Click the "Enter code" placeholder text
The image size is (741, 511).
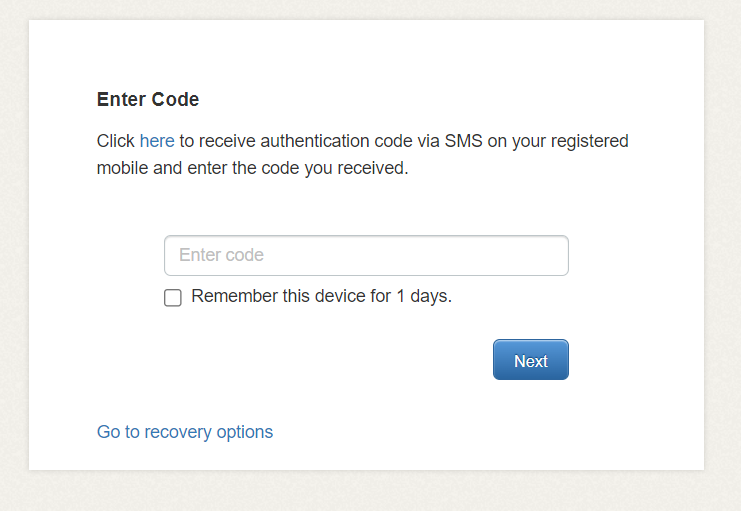(x=222, y=255)
